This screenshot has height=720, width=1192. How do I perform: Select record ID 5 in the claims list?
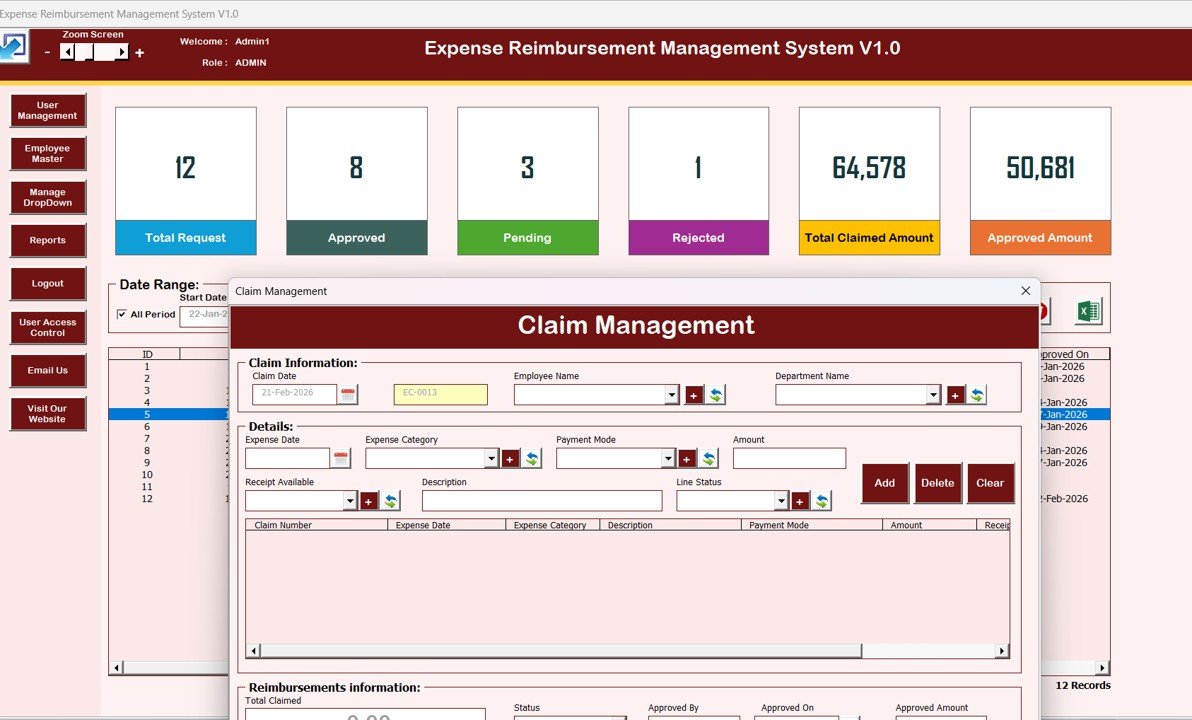pos(146,413)
